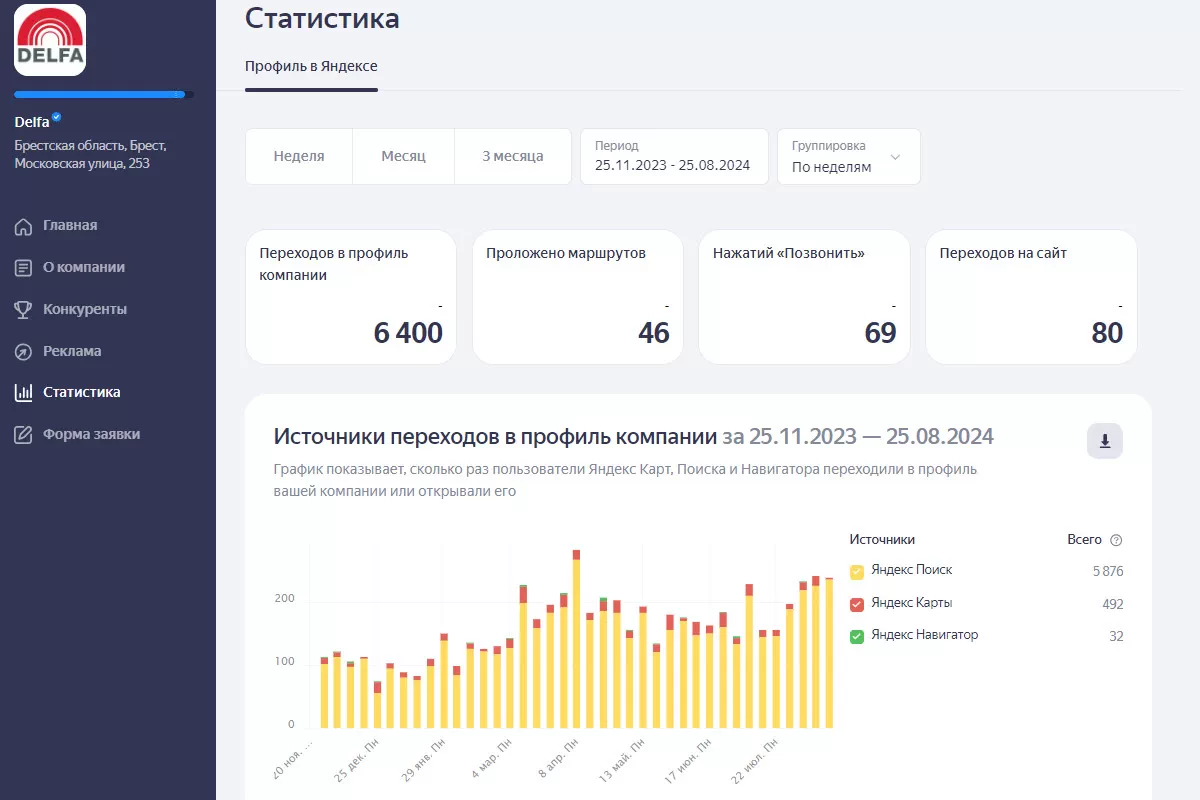1200x800 pixels.
Task: Select the Месяц period button
Action: (403, 157)
